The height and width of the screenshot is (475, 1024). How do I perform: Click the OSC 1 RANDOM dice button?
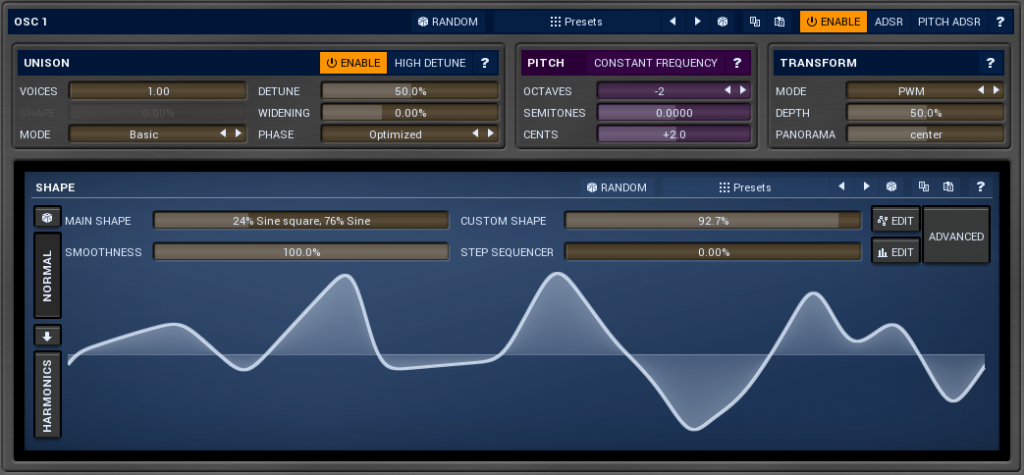point(448,22)
